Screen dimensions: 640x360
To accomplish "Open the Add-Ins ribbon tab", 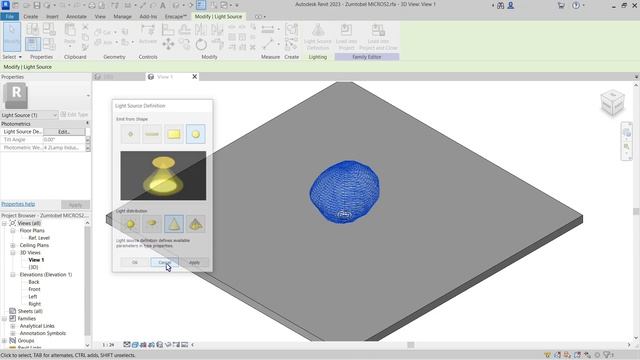I will point(148,17).
